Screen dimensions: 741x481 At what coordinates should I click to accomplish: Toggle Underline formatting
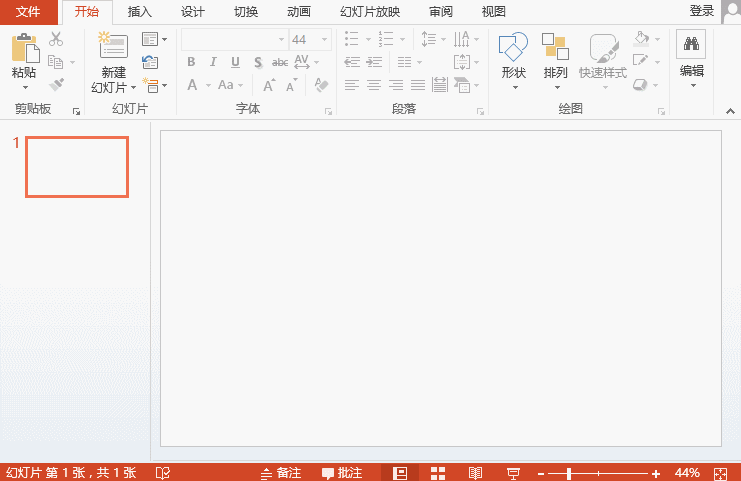tap(236, 62)
